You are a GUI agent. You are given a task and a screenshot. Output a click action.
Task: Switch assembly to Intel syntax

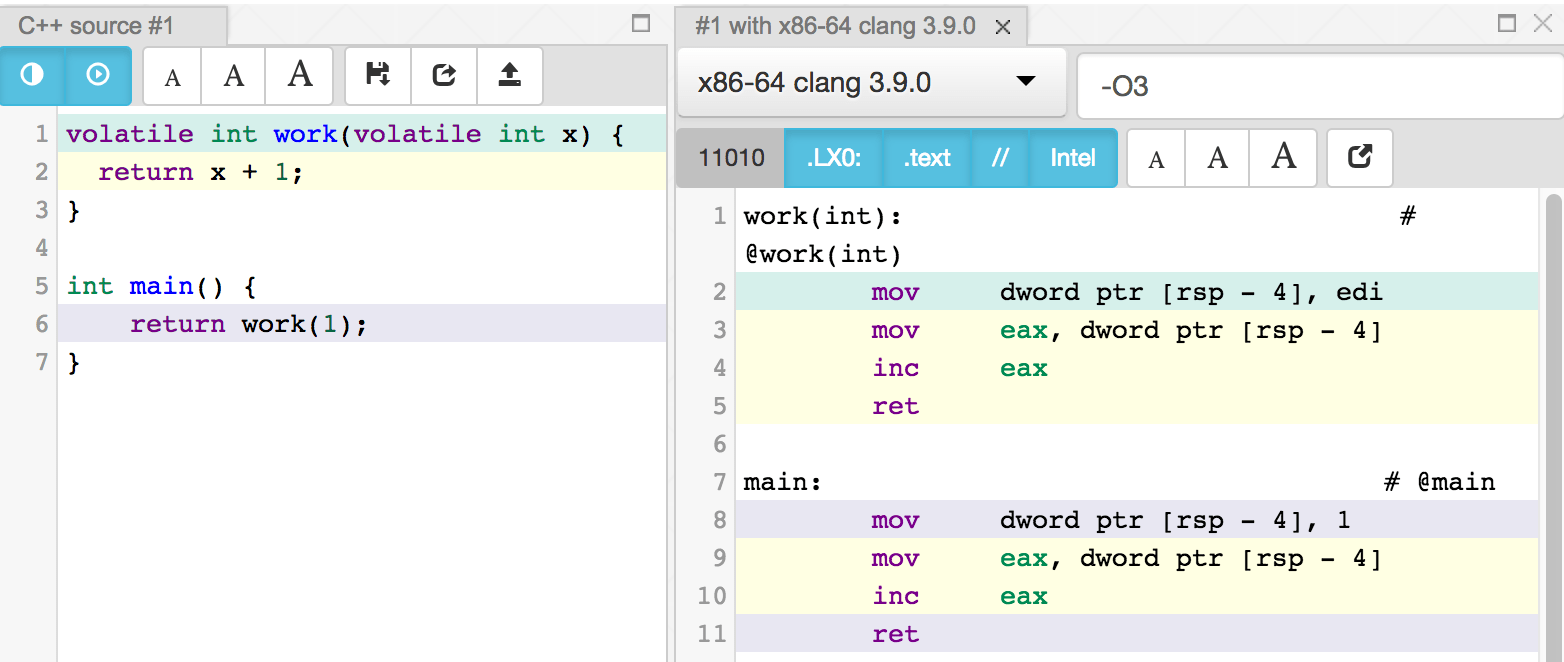tap(1072, 157)
